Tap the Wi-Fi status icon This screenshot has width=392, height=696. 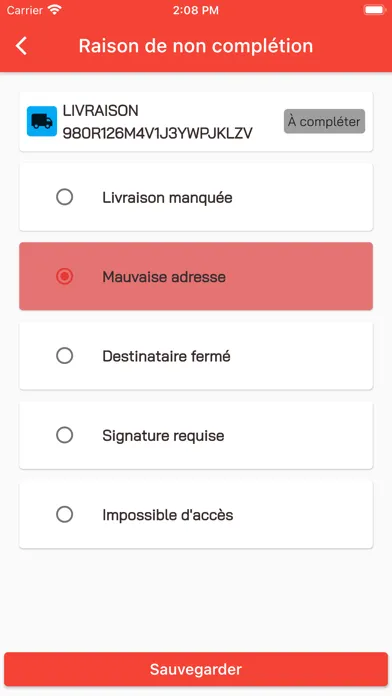pos(55,10)
